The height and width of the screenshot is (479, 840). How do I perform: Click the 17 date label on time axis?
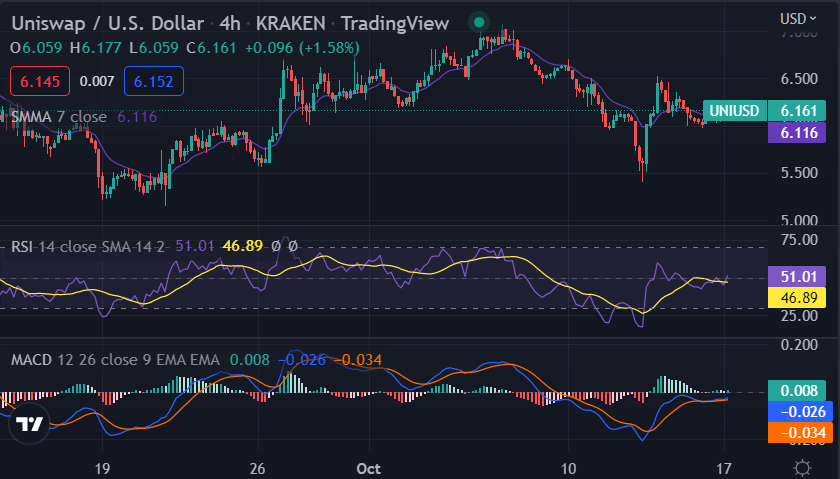click(x=724, y=468)
